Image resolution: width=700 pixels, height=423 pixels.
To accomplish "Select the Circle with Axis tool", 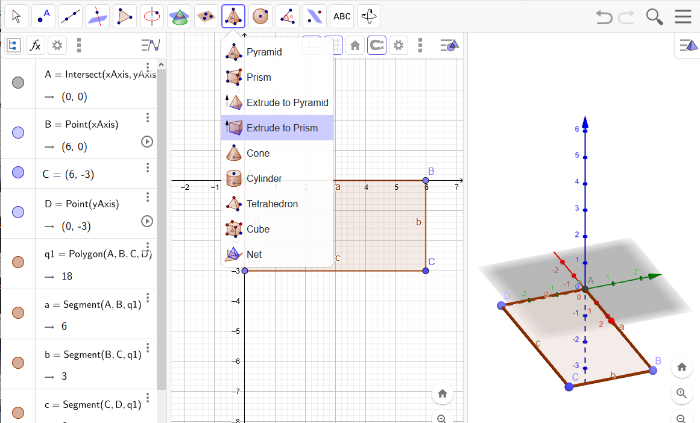I will [152, 17].
